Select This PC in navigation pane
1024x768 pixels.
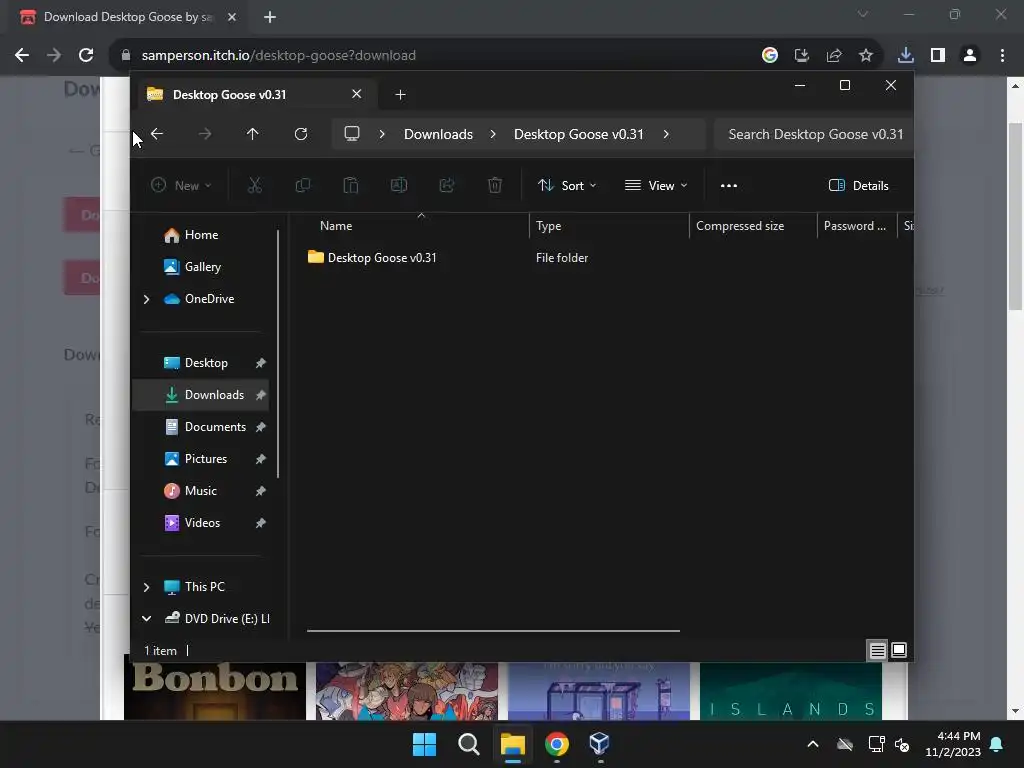[x=204, y=586]
